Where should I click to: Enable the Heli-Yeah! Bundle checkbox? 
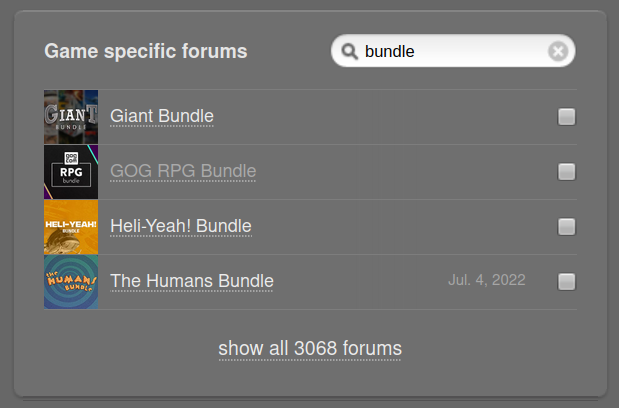[x=566, y=227]
